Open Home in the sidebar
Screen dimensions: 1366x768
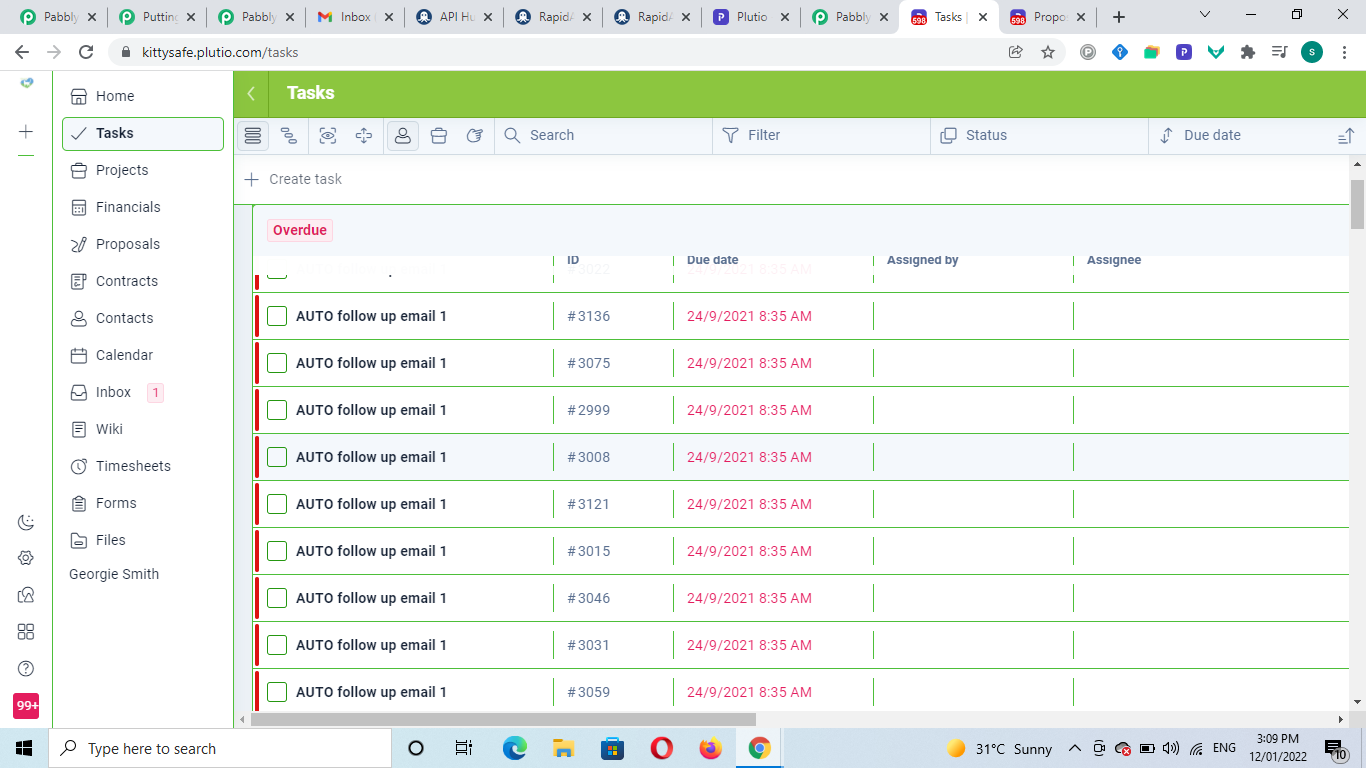coord(143,96)
